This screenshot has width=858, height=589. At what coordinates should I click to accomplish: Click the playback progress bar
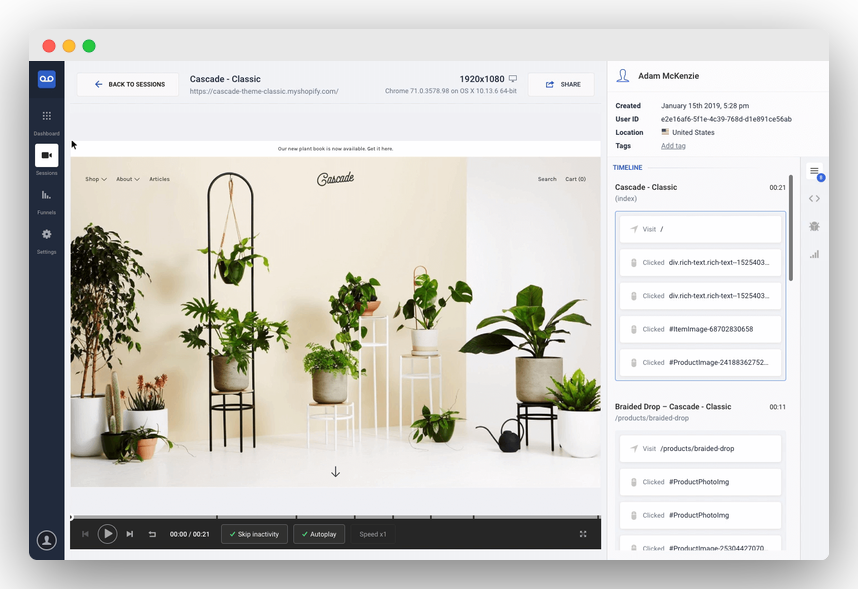point(335,517)
